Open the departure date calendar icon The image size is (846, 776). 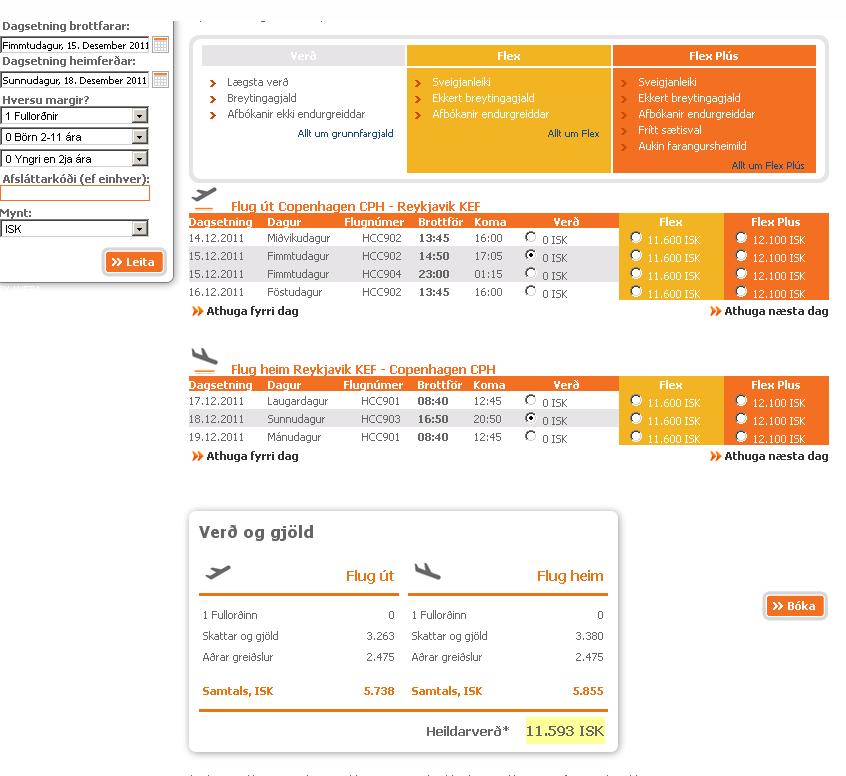tap(160, 44)
